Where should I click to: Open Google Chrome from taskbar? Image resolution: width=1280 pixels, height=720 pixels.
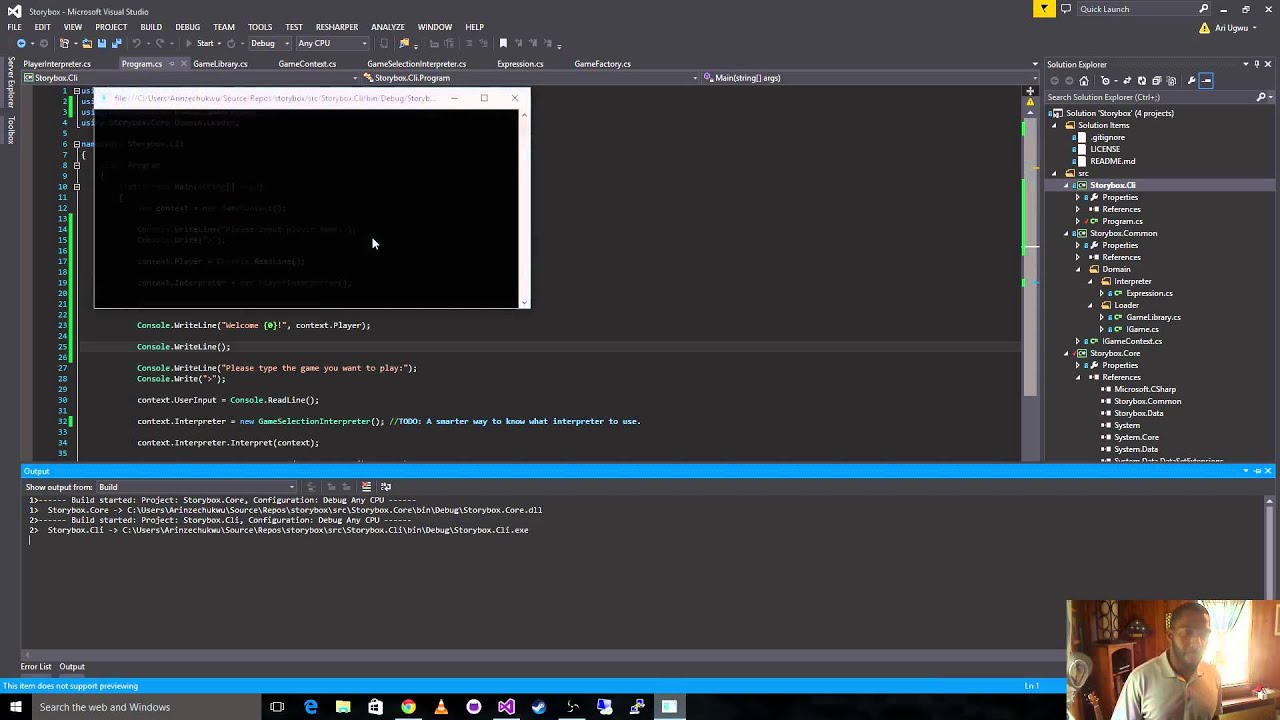click(408, 707)
